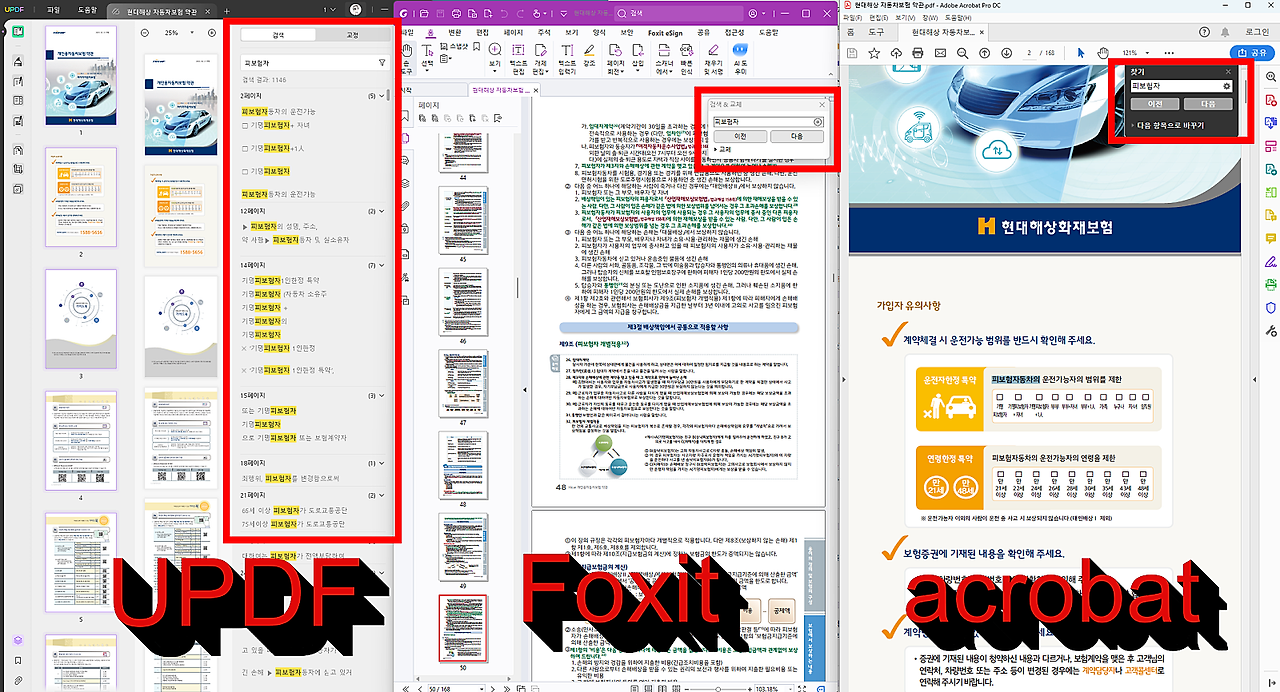
Task: Select the Acrobat arrow selection tool
Action: coord(1081,53)
